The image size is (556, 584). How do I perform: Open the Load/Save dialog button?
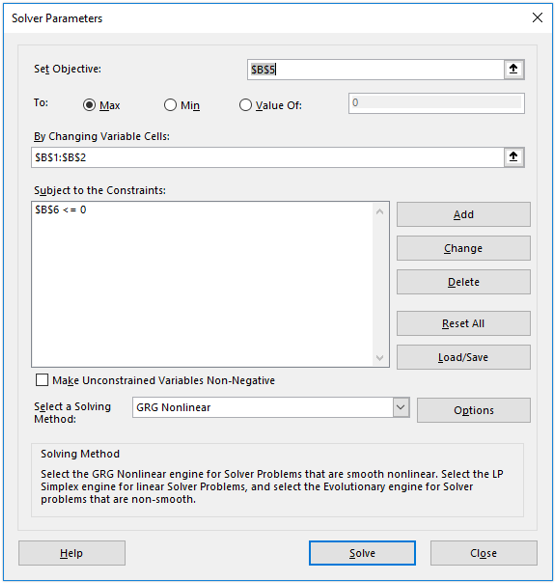(464, 357)
